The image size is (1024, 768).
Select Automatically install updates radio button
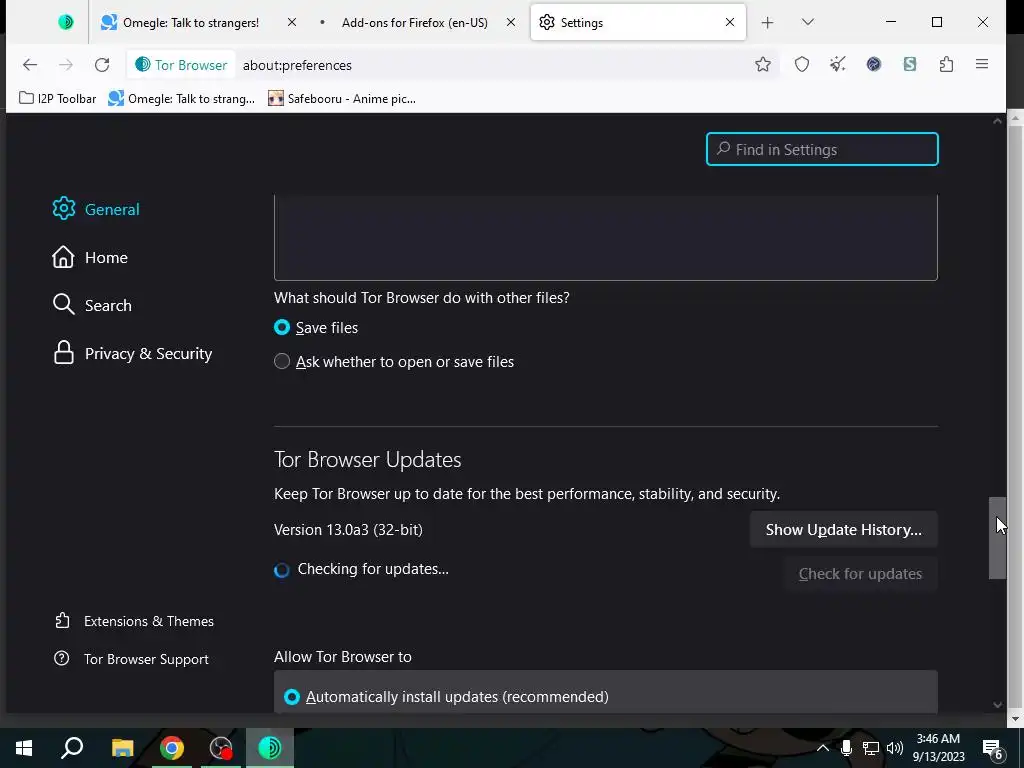point(292,697)
